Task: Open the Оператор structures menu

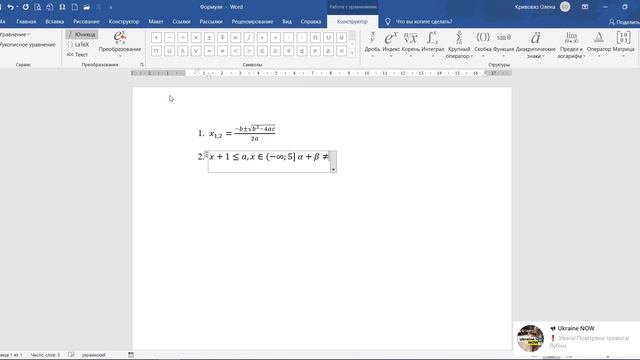Action: coord(599,44)
